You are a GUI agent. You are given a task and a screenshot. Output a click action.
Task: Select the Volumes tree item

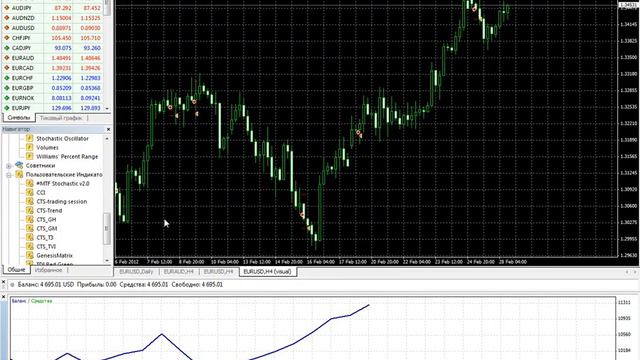(47, 148)
